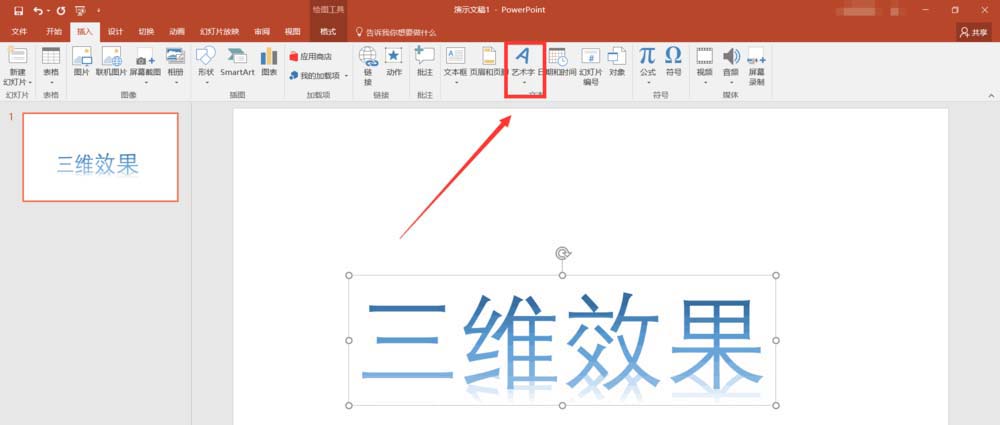Select slide 1 thumbnail in panel
Viewport: 1000px width, 425px height.
coord(100,157)
